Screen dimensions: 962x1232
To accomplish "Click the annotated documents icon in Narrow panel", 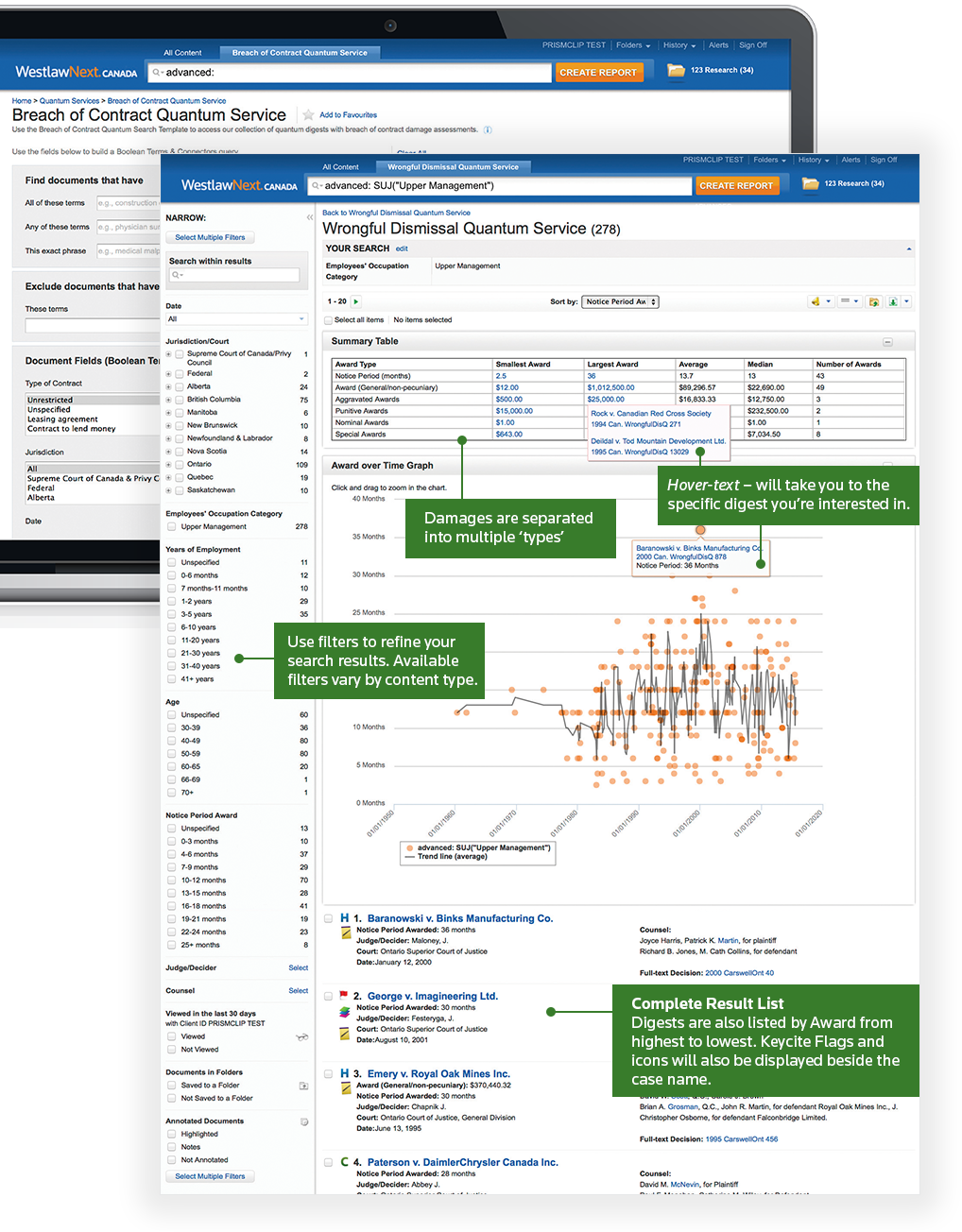I will pos(304,1121).
